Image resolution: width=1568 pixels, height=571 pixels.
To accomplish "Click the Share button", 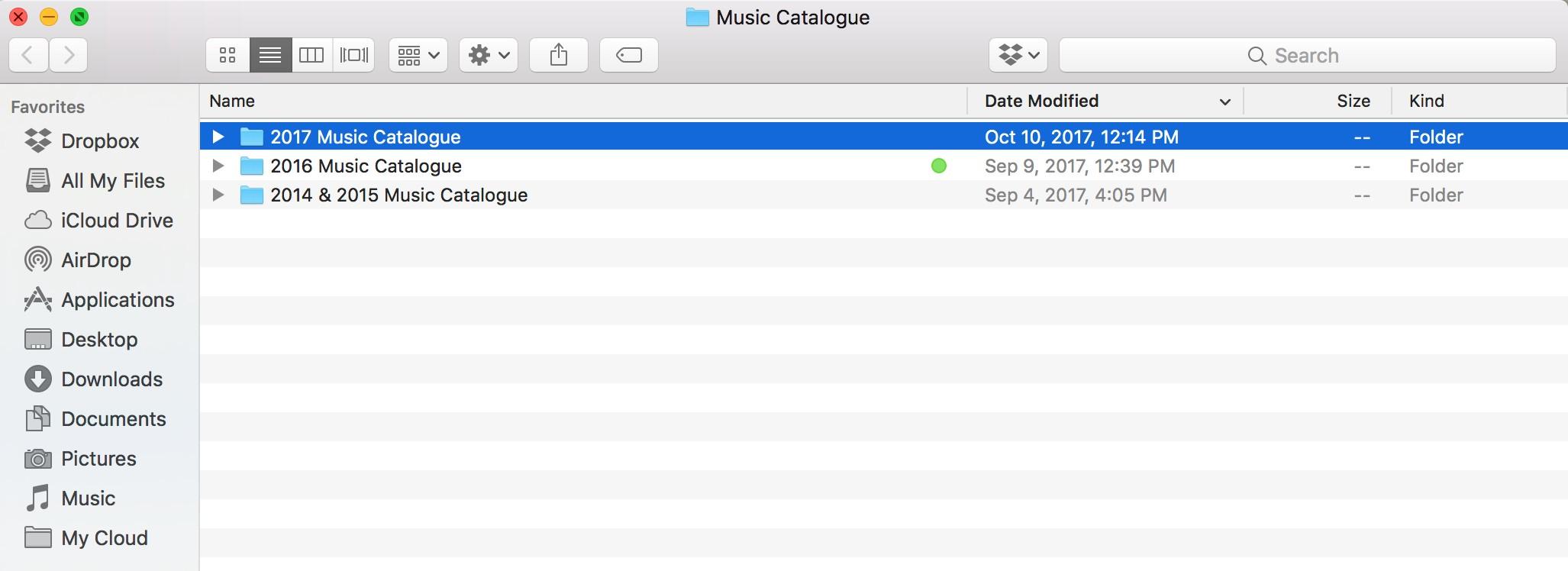I will tap(559, 55).
